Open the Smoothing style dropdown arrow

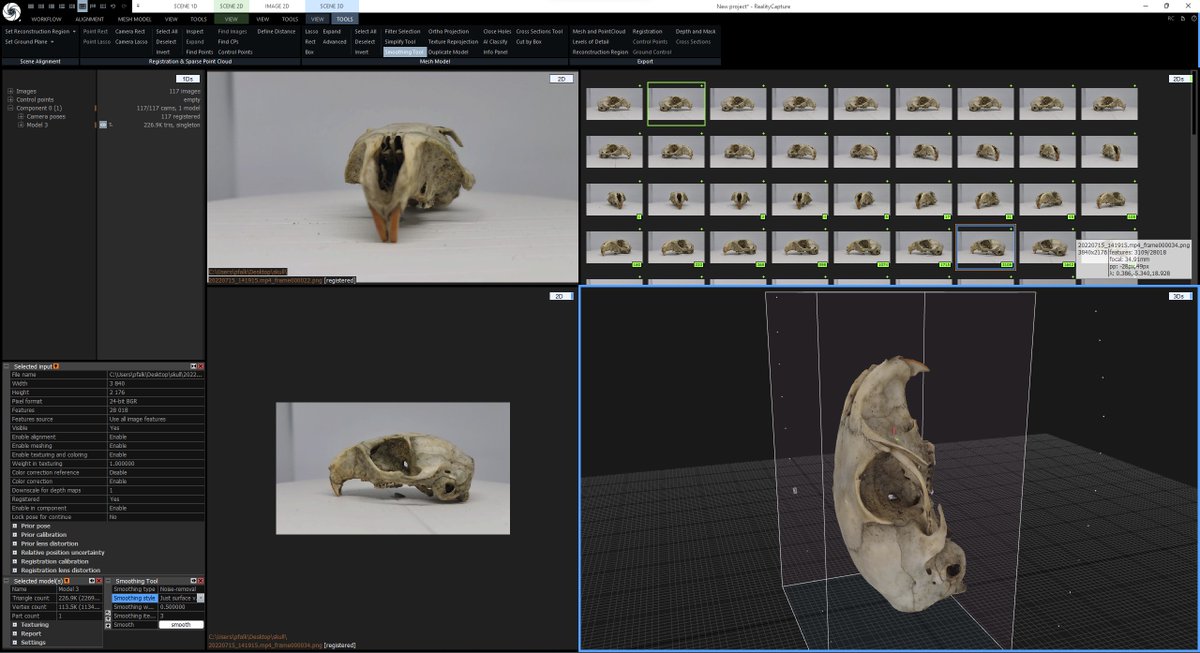[x=200, y=598]
